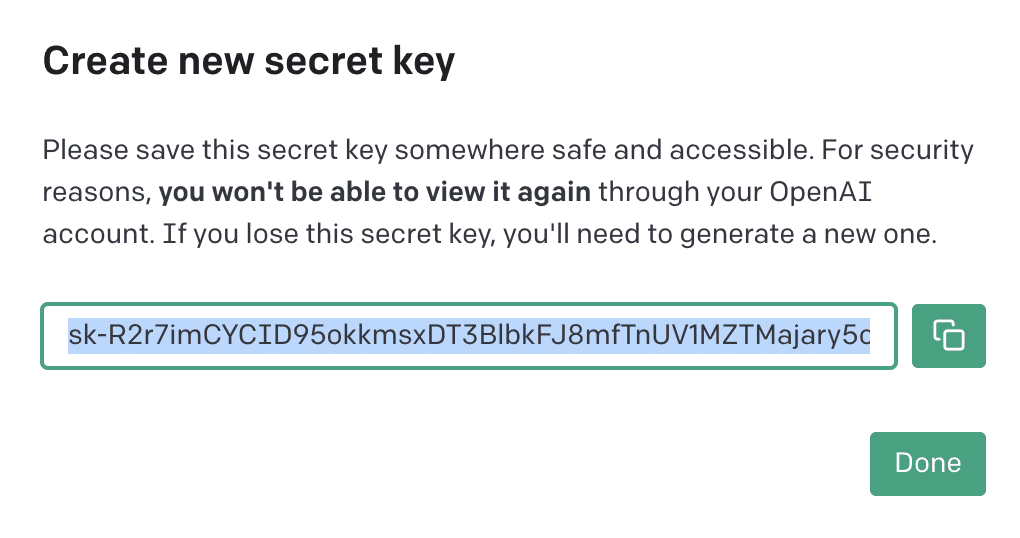The height and width of the screenshot is (538, 1020).
Task: Select the secret key text field
Action: tap(469, 336)
